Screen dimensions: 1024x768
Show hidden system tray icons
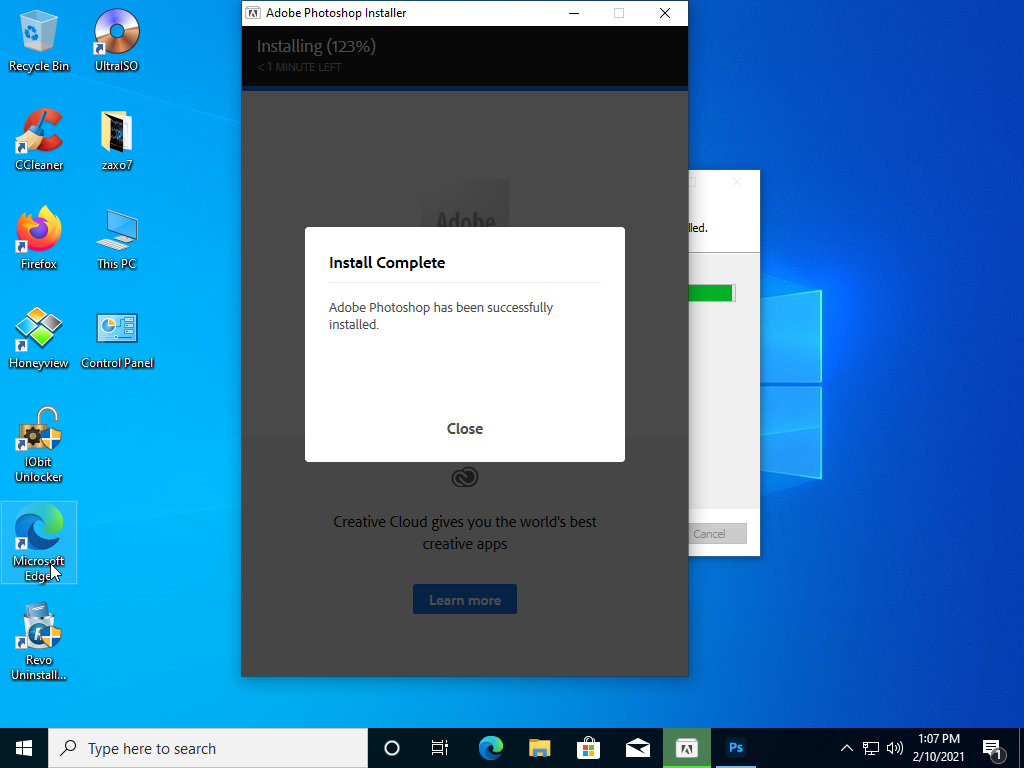[846, 748]
